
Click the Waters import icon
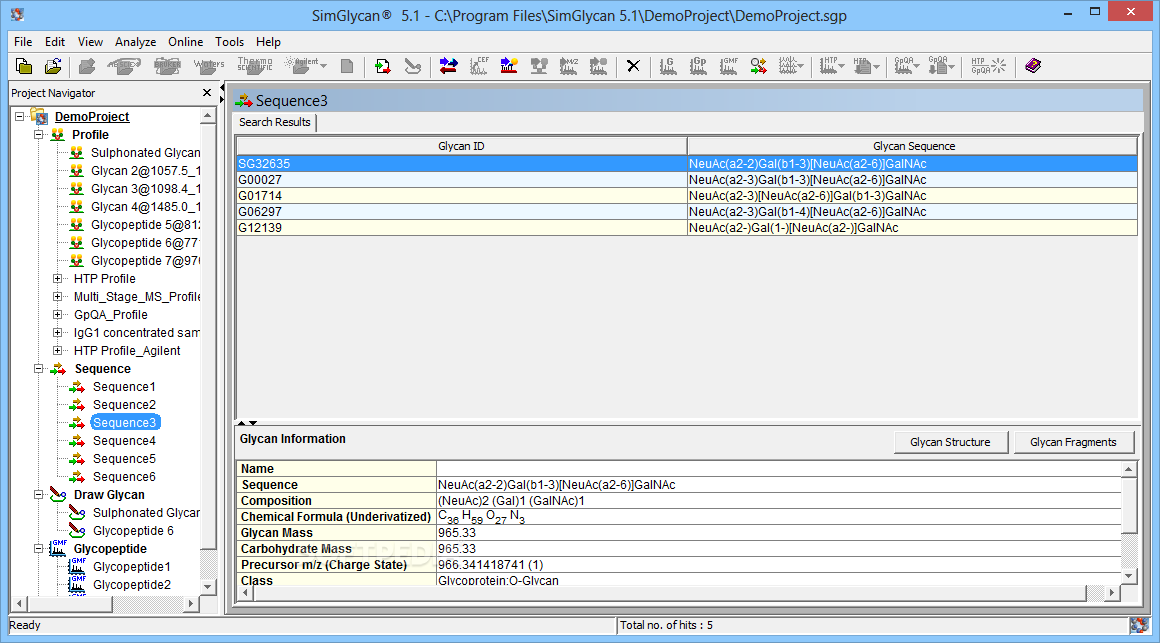(209, 67)
